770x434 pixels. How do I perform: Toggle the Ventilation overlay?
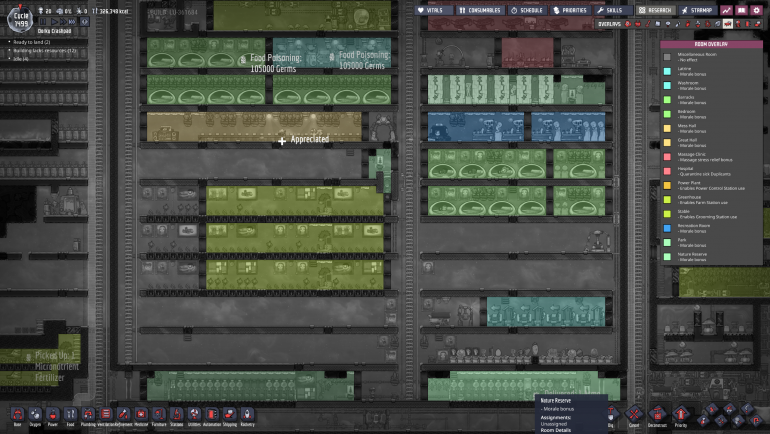[x=688, y=24]
